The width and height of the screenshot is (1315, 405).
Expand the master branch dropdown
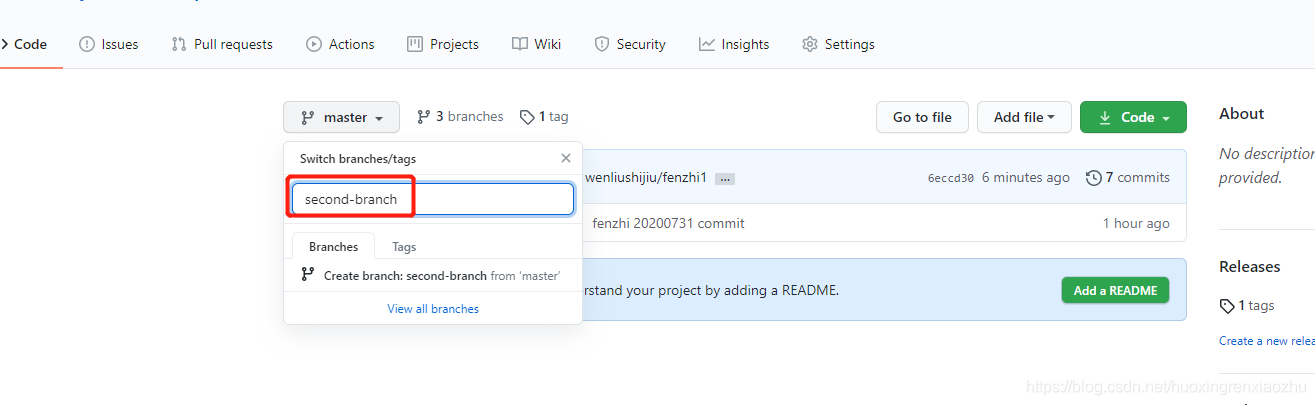(341, 117)
